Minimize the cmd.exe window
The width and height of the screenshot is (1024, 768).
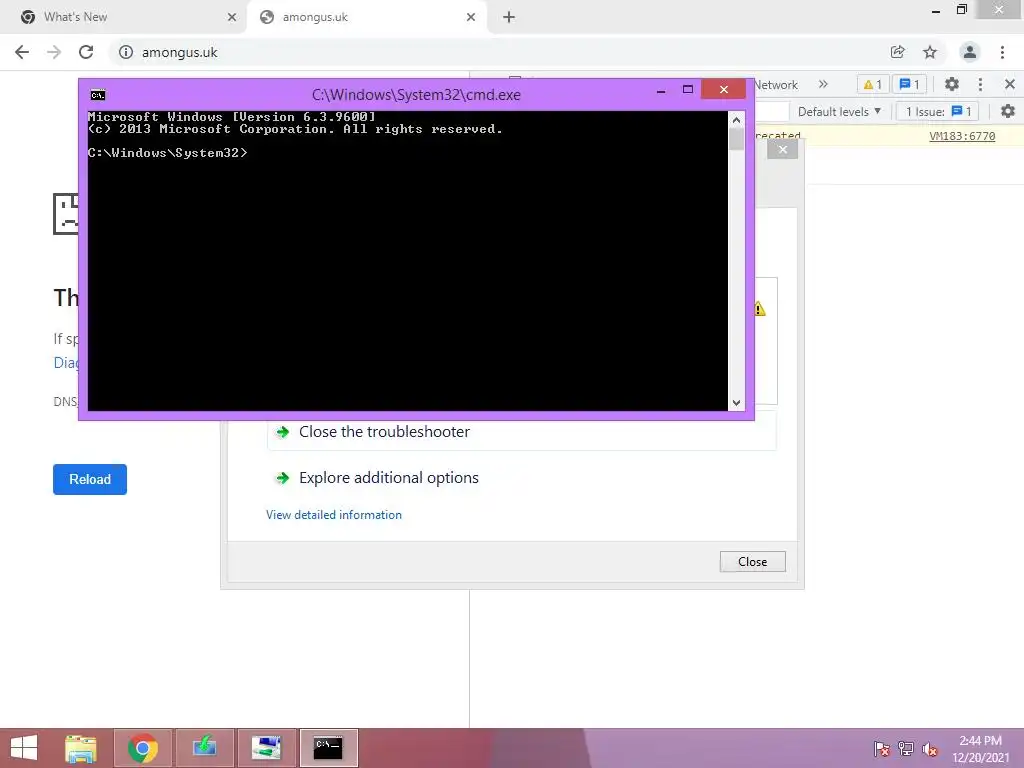point(661,90)
